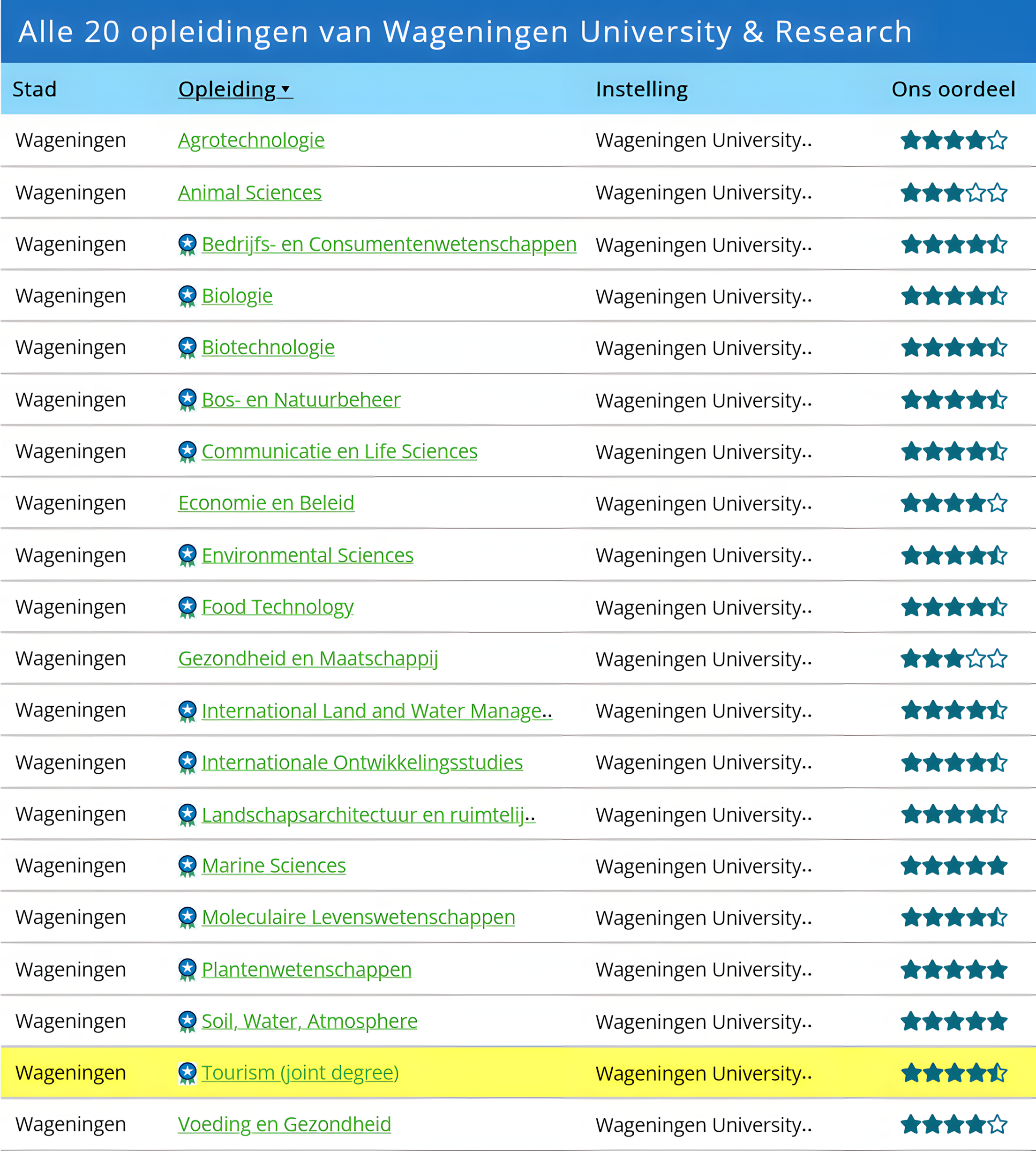Click the badge icon beside Environmental Sciences

click(x=188, y=555)
